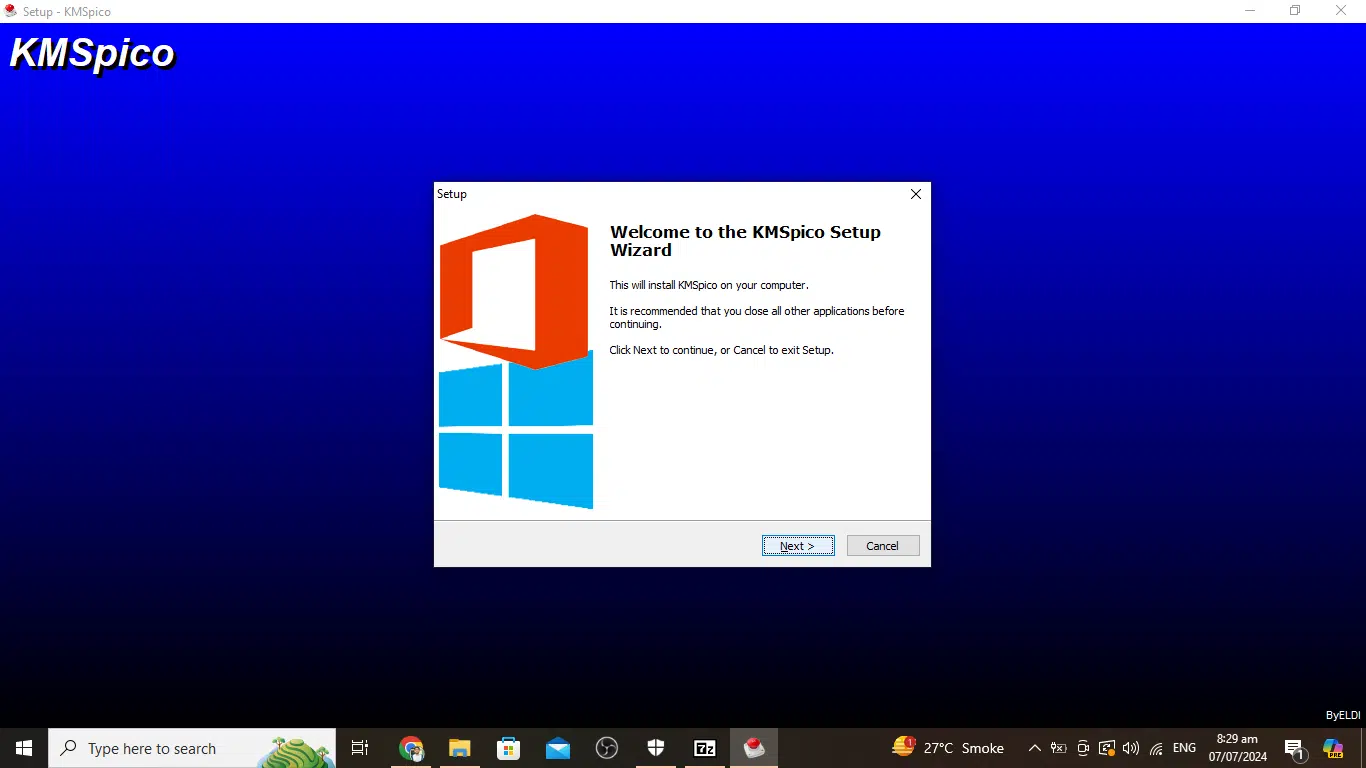Open File Explorer from the taskbar

[460, 748]
